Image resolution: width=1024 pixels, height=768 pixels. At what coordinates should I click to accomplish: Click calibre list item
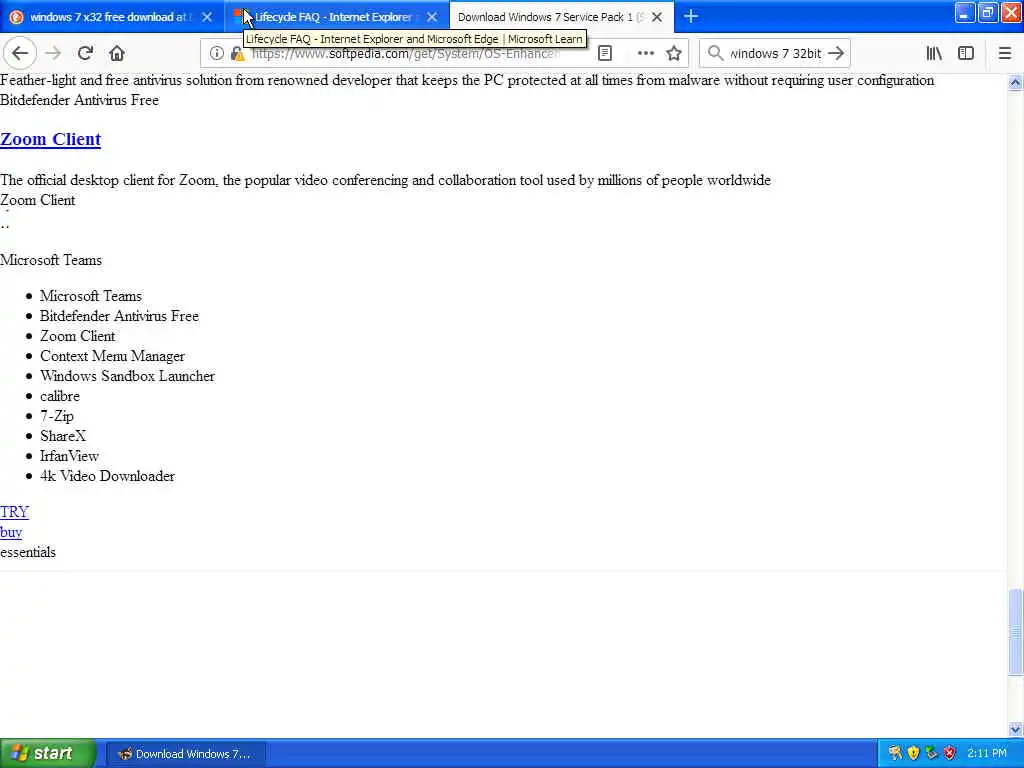pyautogui.click(x=60, y=396)
